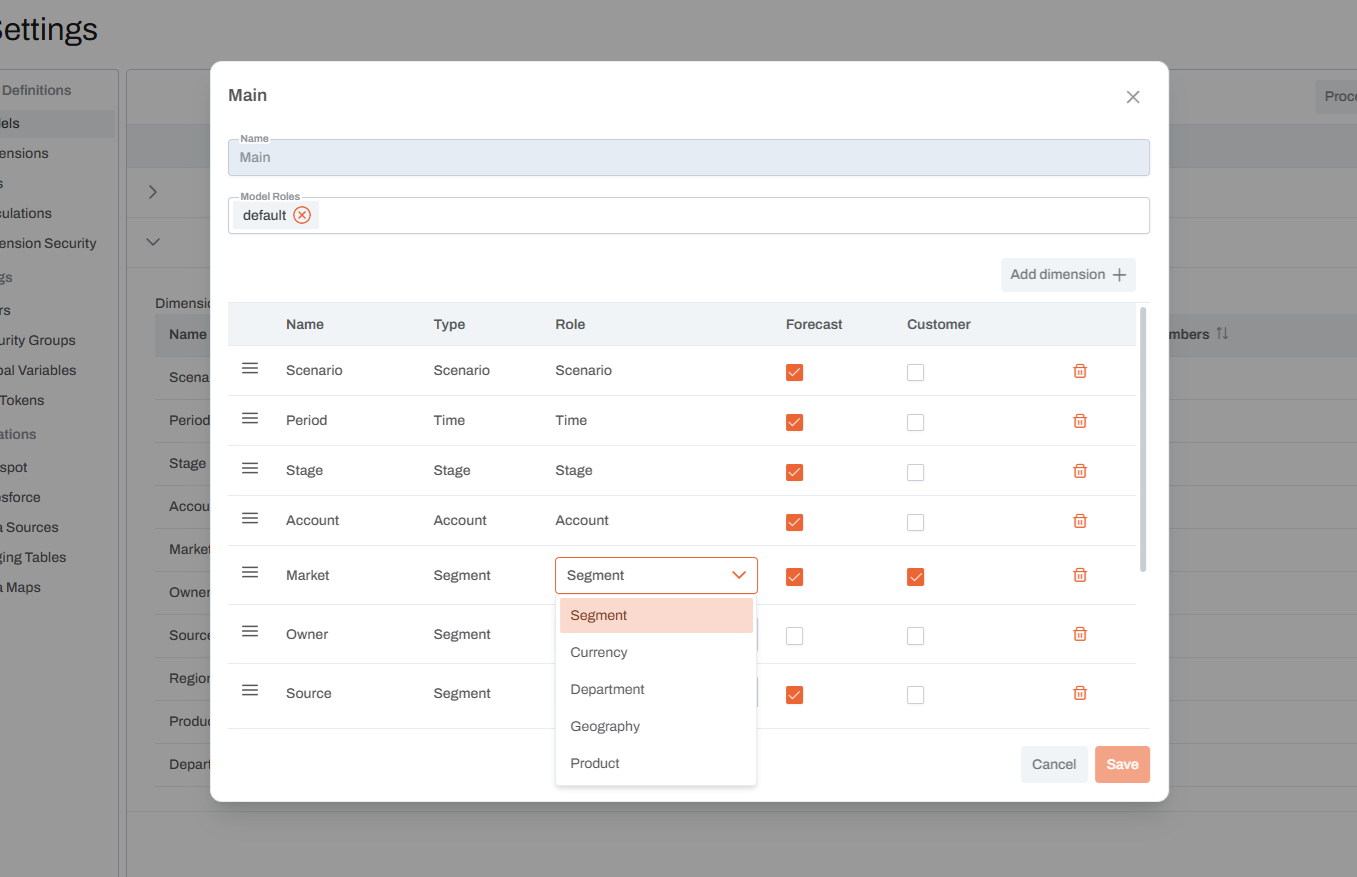The width and height of the screenshot is (1357, 877).
Task: Select Department option in role list
Action: coord(607,689)
